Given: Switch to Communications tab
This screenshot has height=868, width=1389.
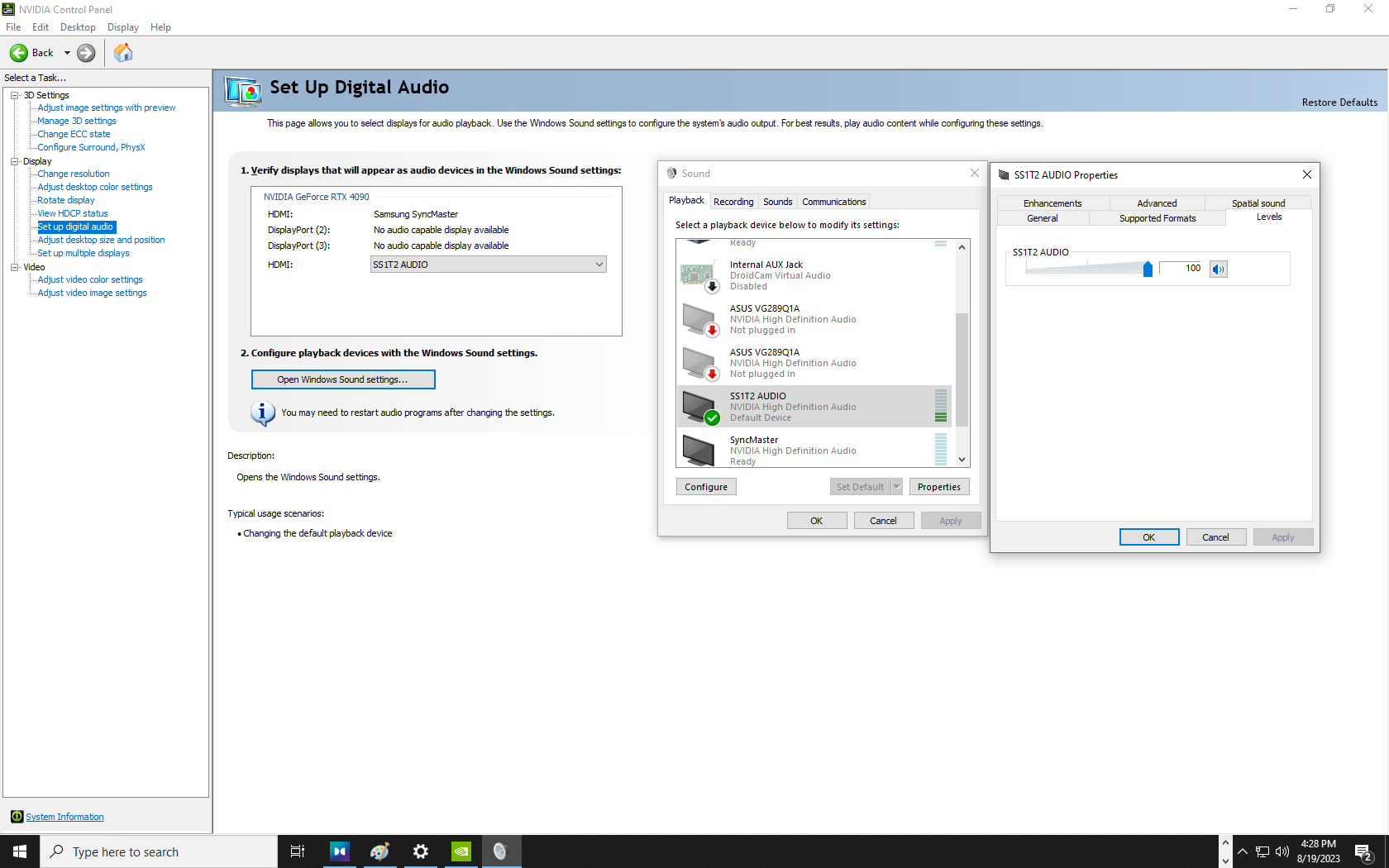Looking at the screenshot, I should pos(833,202).
